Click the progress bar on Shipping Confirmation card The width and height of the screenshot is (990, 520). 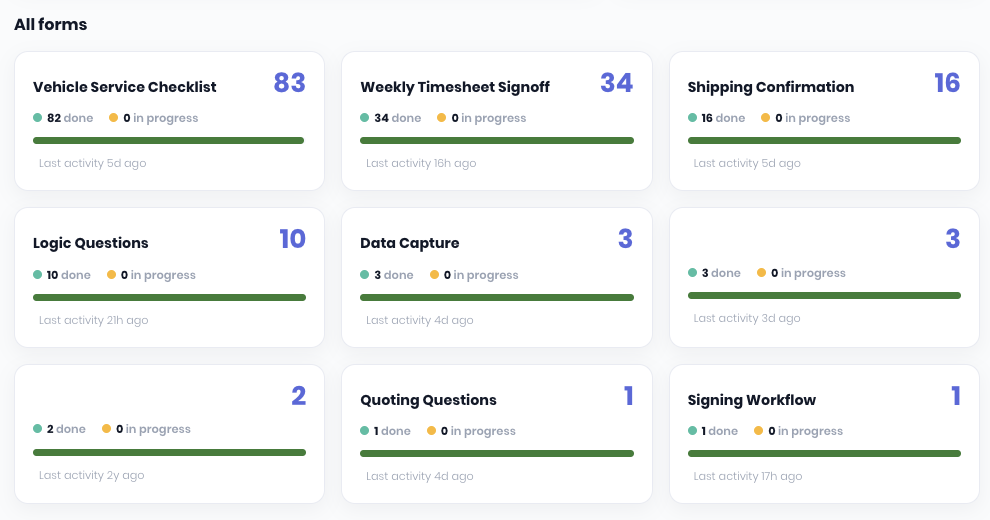824,141
